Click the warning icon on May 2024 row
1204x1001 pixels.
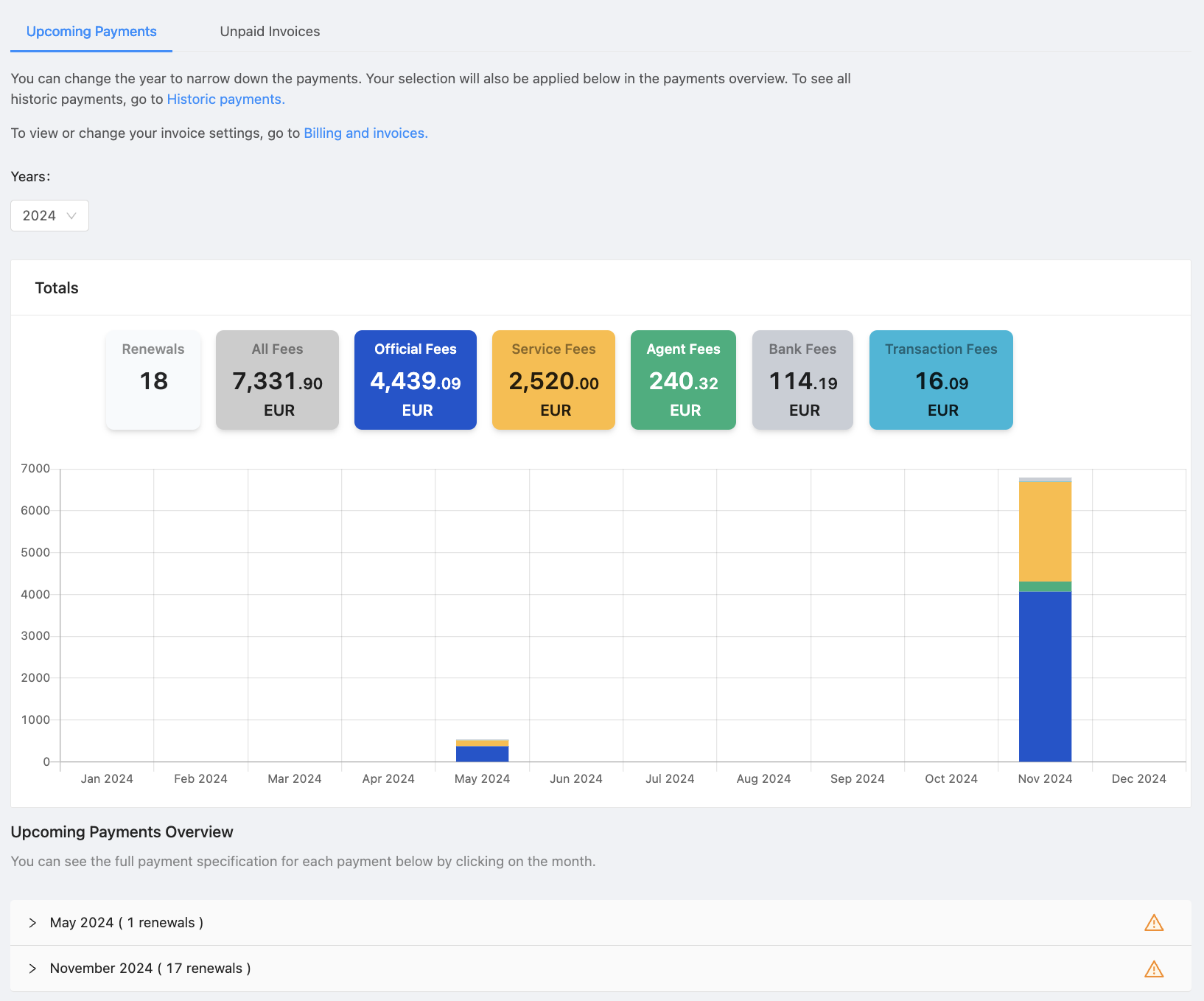1154,922
